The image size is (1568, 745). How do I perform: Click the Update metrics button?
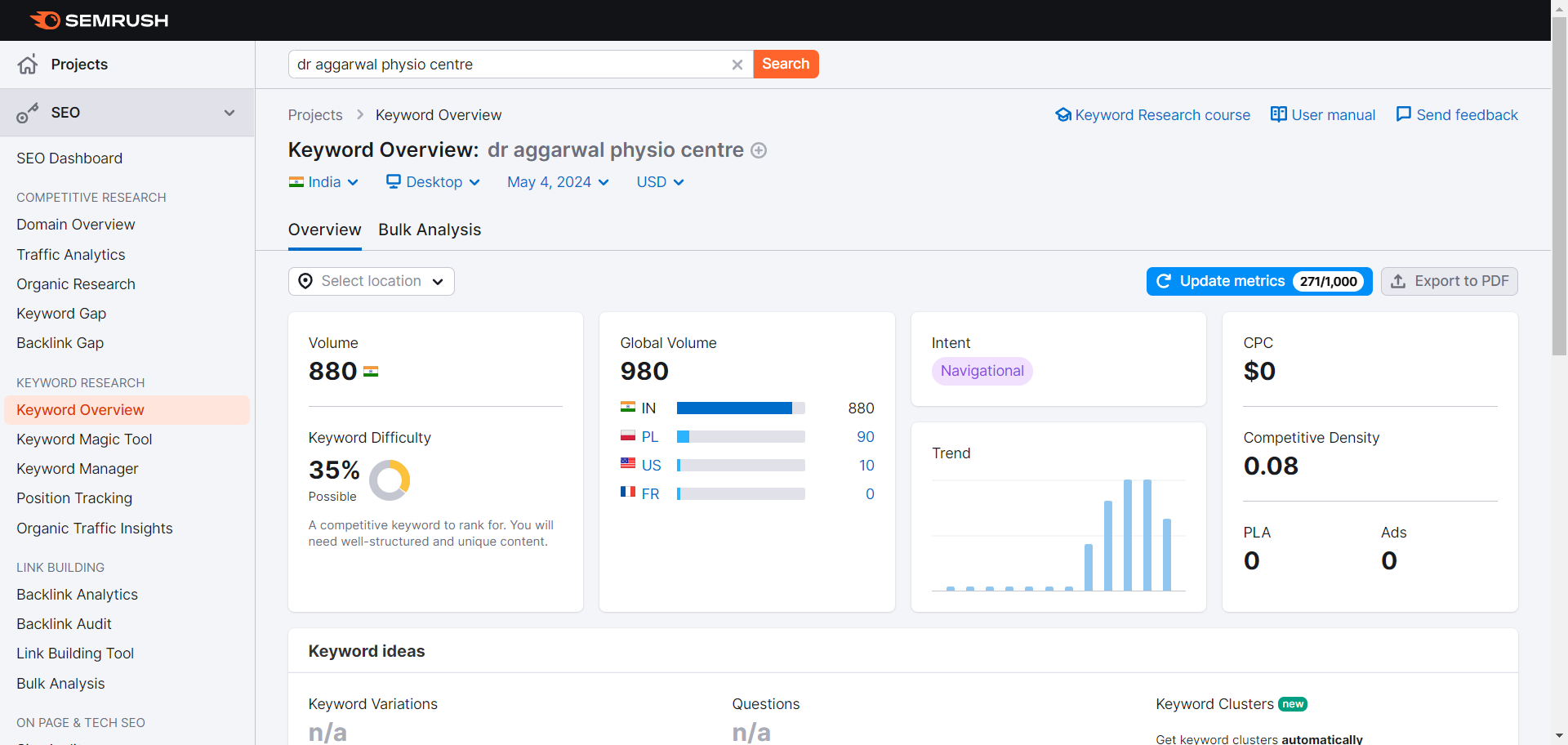tap(1259, 281)
